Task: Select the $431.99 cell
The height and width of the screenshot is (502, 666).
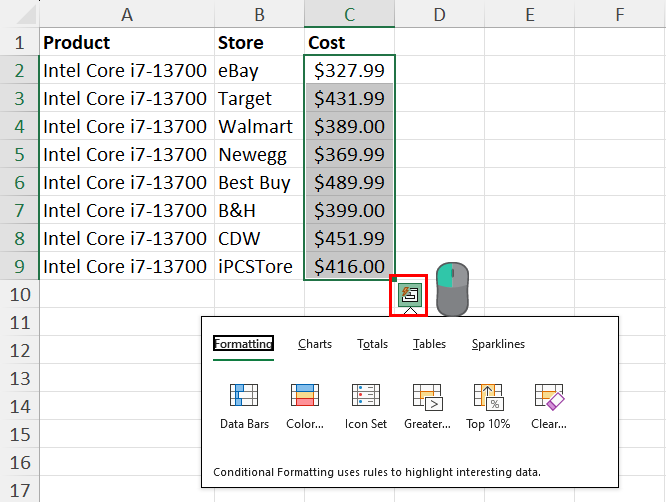Action: (x=350, y=99)
